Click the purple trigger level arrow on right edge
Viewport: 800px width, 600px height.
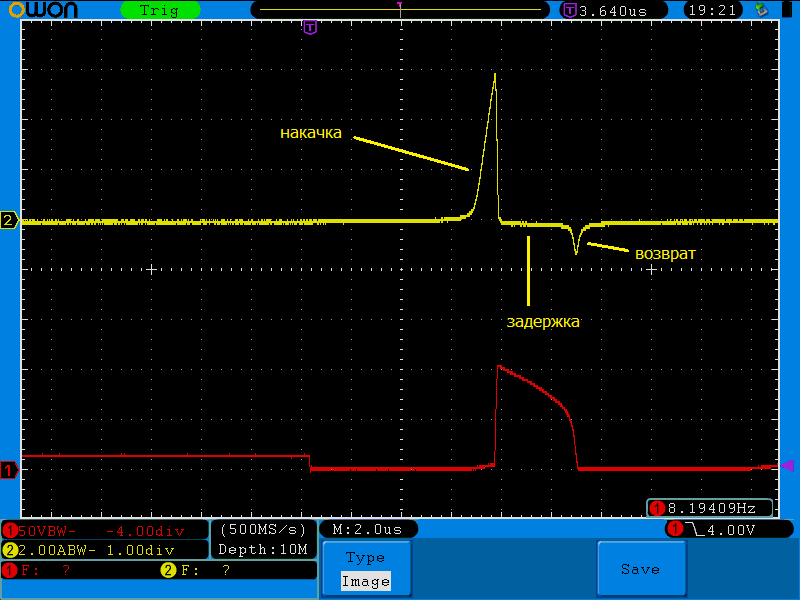(787, 465)
